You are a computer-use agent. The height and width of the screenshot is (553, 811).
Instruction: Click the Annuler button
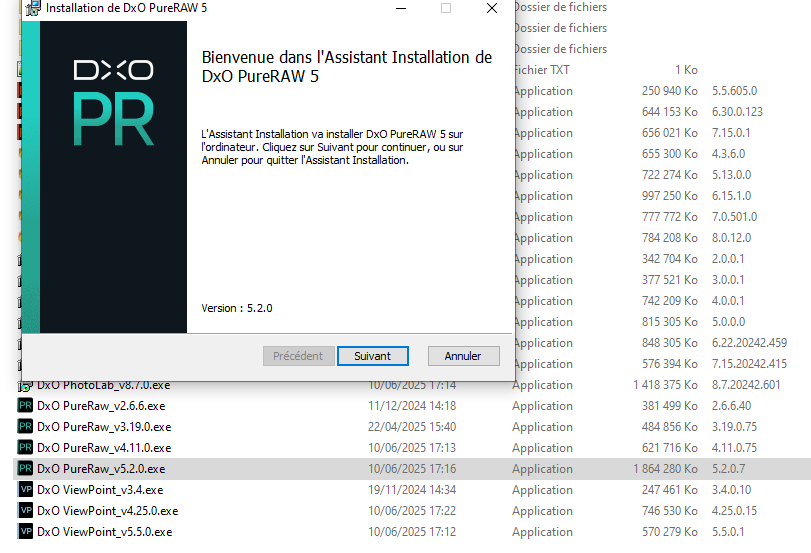coord(463,356)
